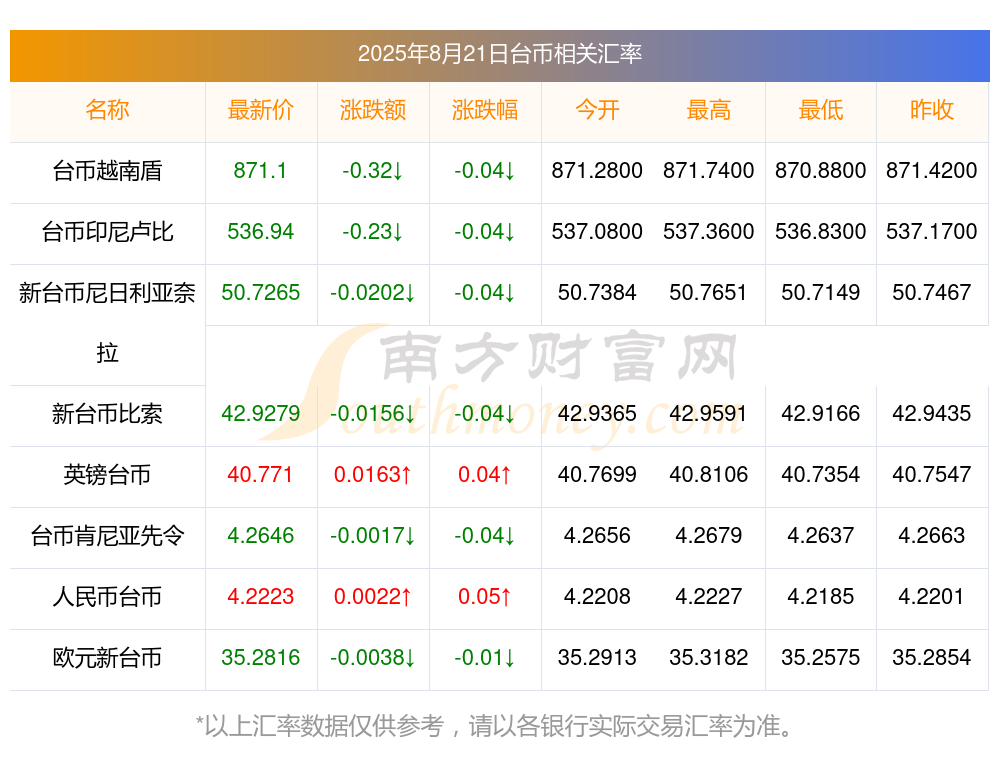
Task: Click the latest price 35.2816
Action: click(260, 658)
